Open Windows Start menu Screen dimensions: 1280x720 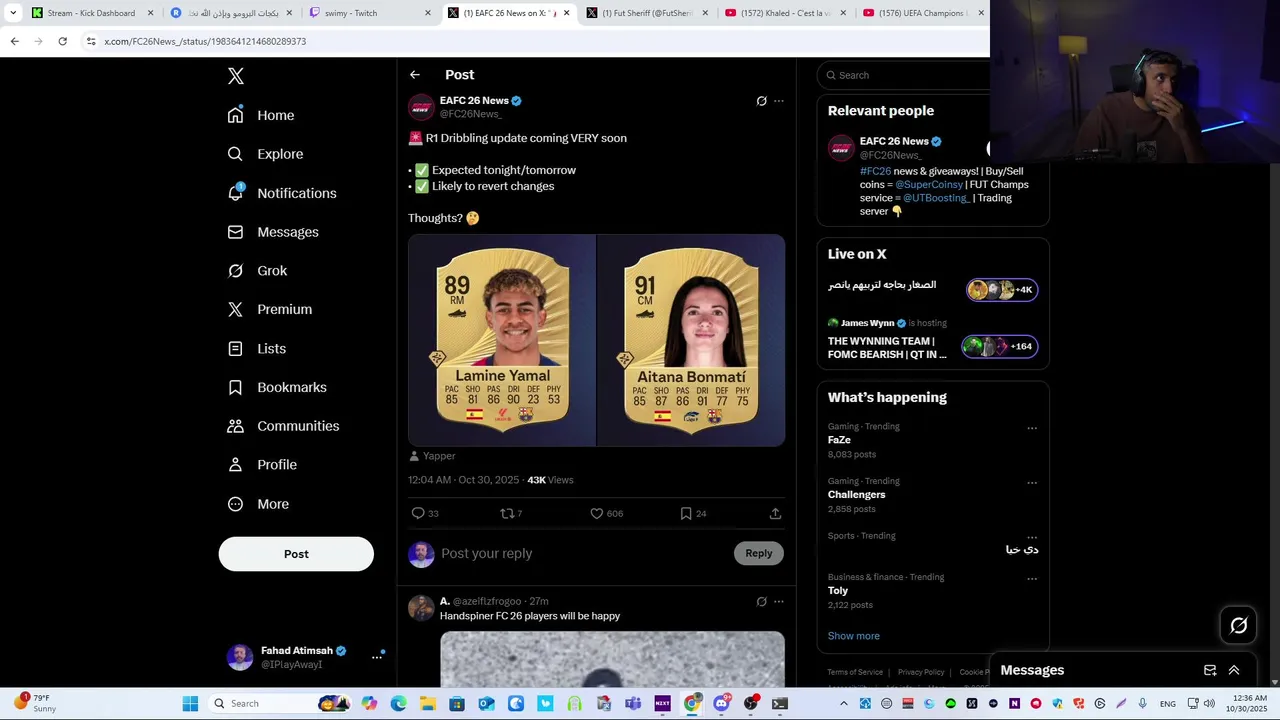(x=190, y=703)
